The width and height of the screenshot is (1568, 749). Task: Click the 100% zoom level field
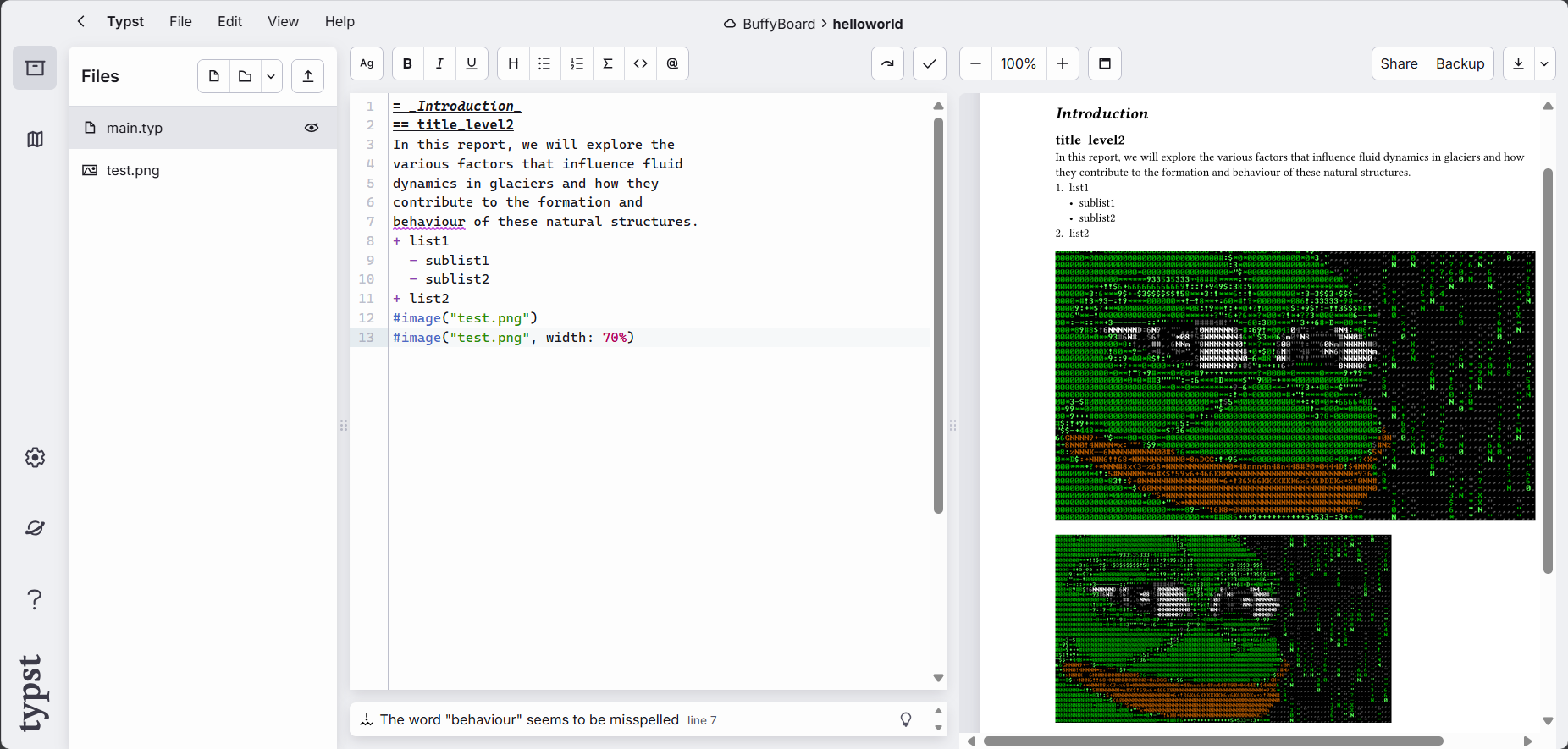point(1019,63)
